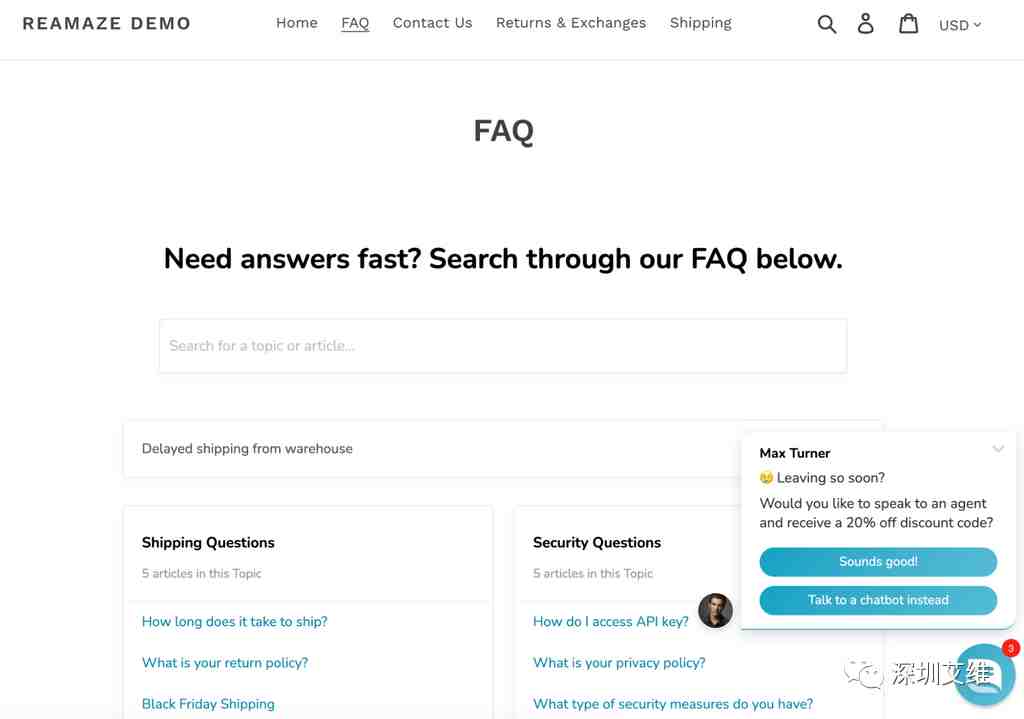Viewport: 1024px width, 719px height.
Task: Open How do I access API key?
Action: pos(611,622)
